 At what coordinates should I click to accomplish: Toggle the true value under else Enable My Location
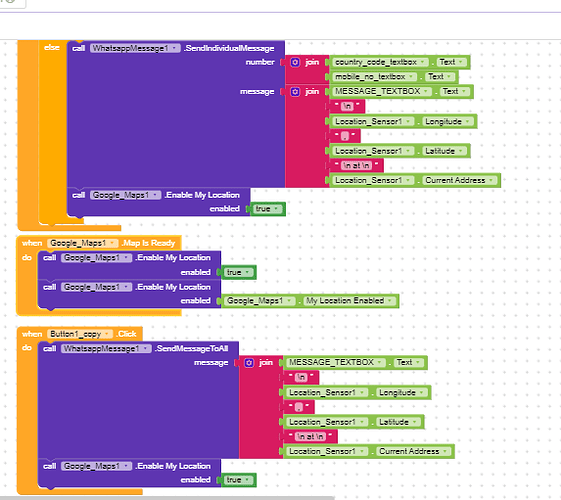coord(267,209)
